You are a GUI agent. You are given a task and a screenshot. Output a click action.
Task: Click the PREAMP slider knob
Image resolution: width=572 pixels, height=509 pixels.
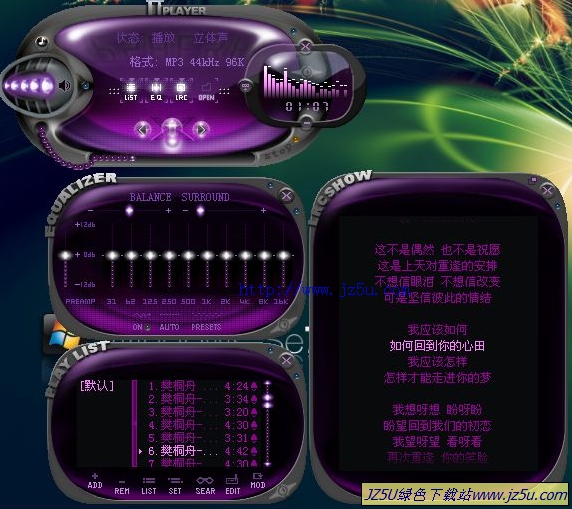click(x=66, y=255)
